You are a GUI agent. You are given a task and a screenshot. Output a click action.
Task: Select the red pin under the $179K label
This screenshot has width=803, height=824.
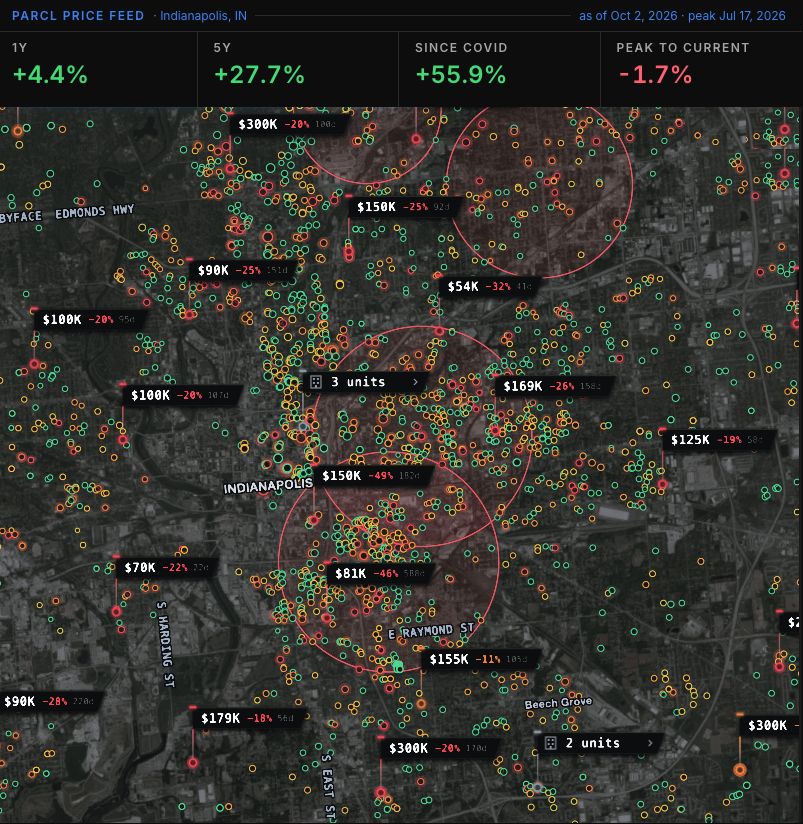tap(193, 763)
